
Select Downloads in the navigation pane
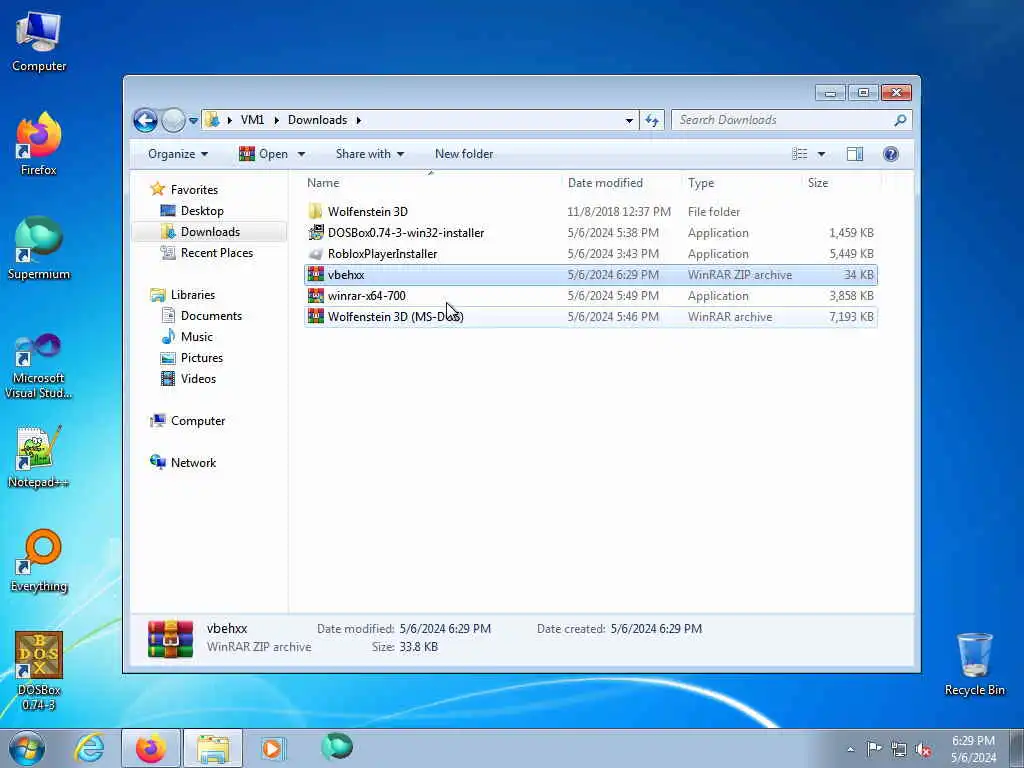(x=210, y=232)
